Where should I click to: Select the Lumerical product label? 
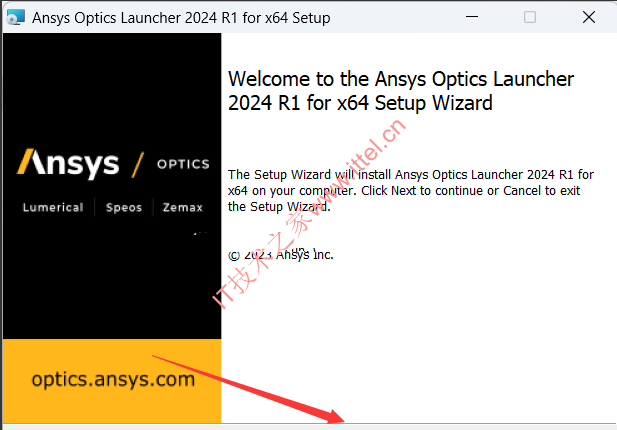53,207
